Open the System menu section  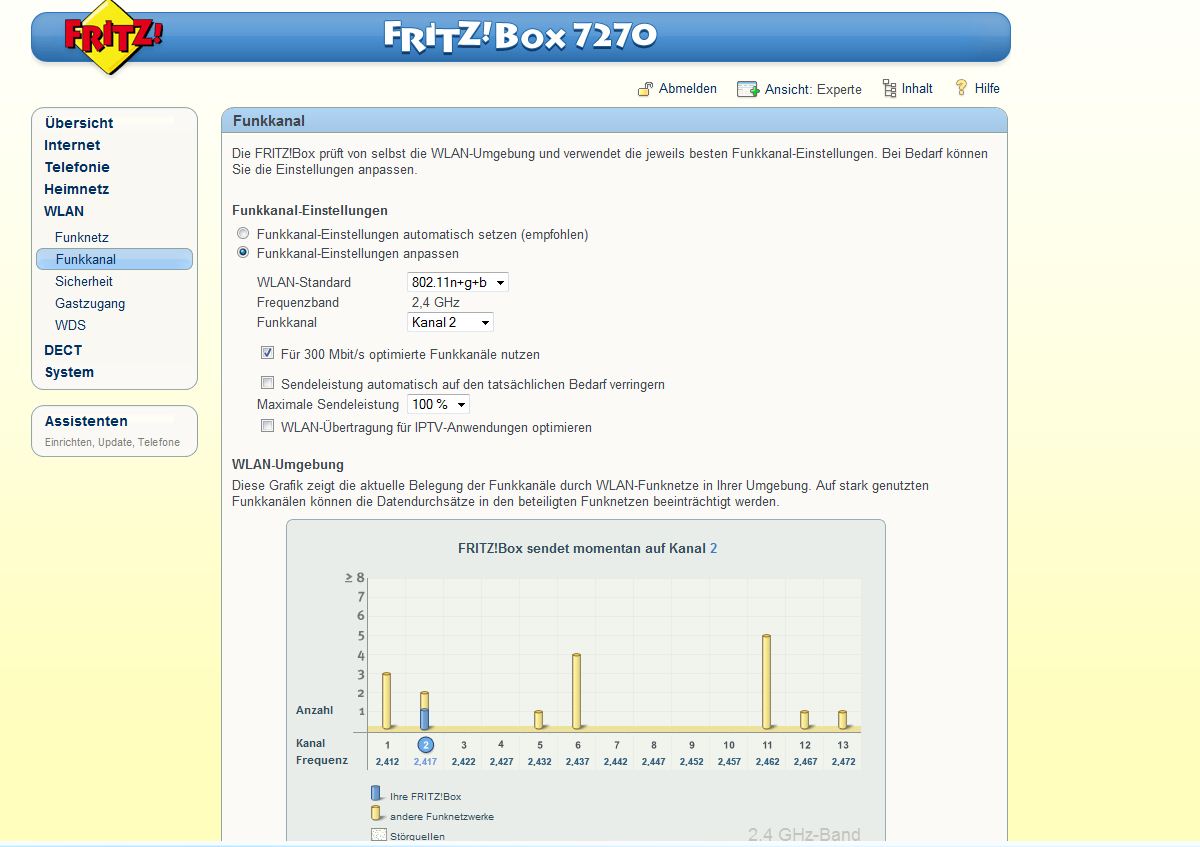pos(69,372)
